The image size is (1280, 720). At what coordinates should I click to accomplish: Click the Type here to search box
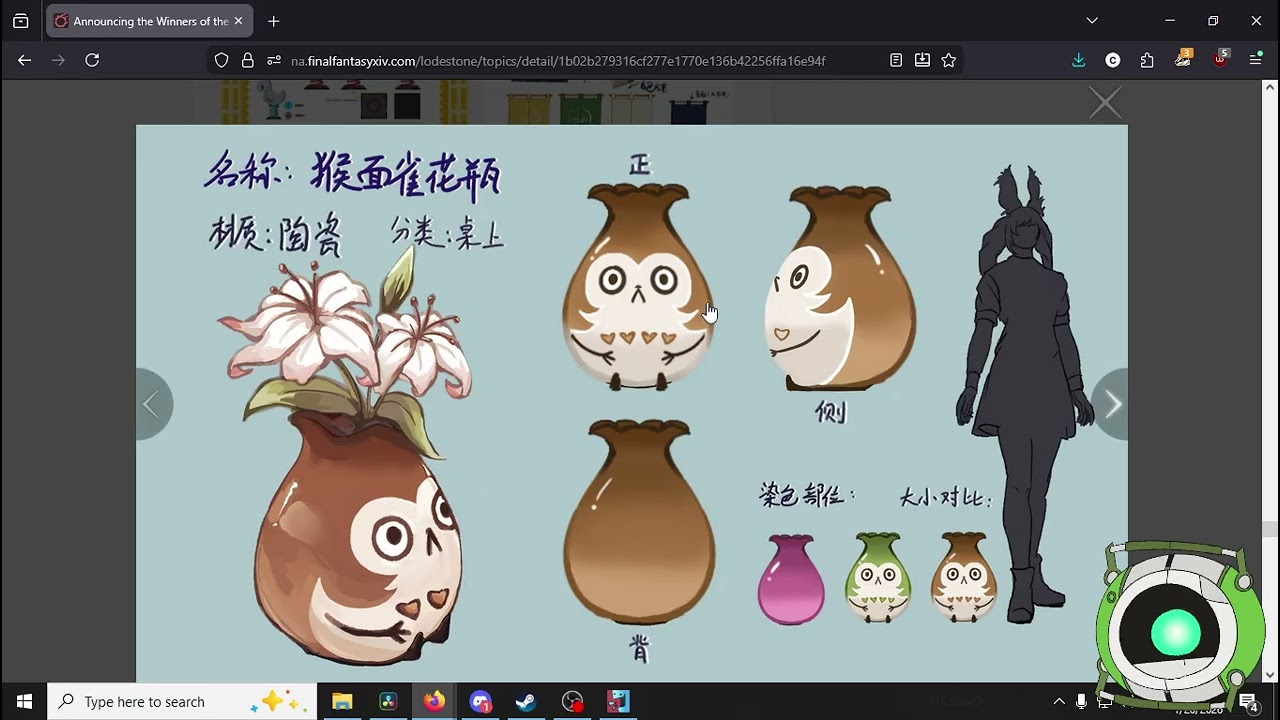coord(183,702)
